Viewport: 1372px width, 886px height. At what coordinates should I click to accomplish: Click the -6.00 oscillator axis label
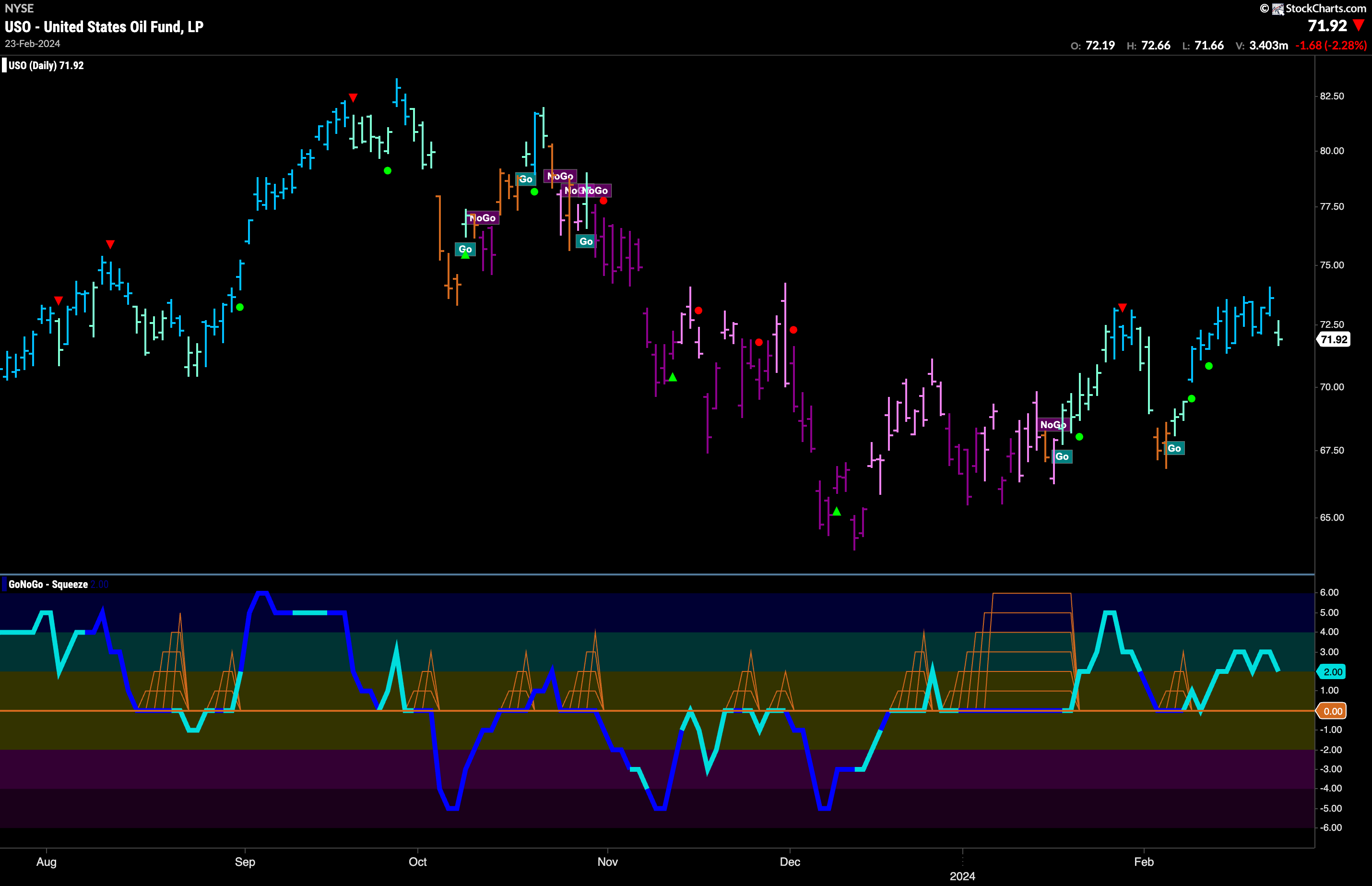tap(1331, 828)
